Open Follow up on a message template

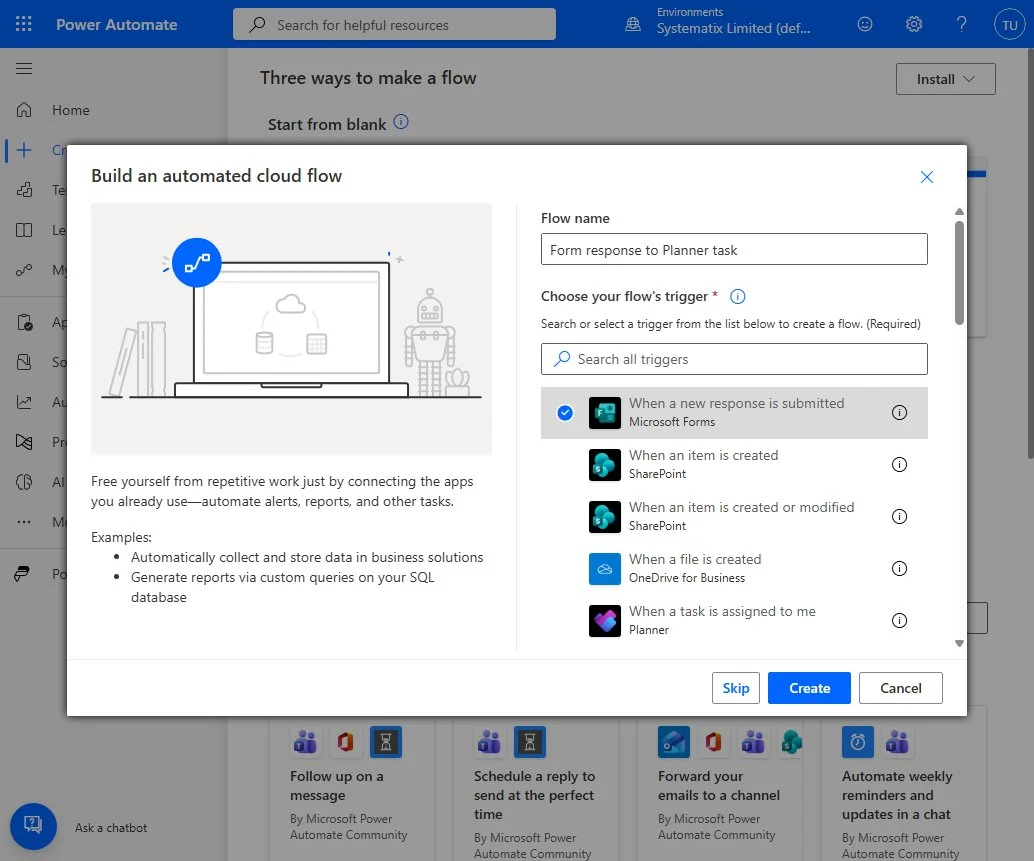351,787
